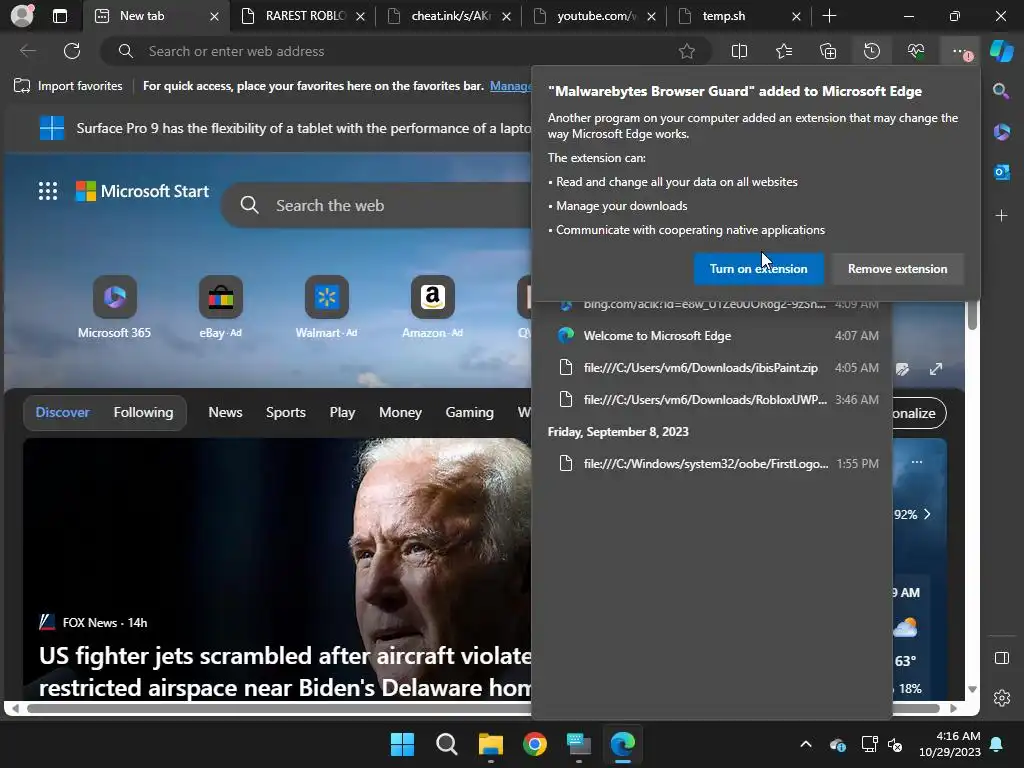The height and width of the screenshot is (768, 1024).
Task: Click the Import favorites icon
Action: click(22, 86)
